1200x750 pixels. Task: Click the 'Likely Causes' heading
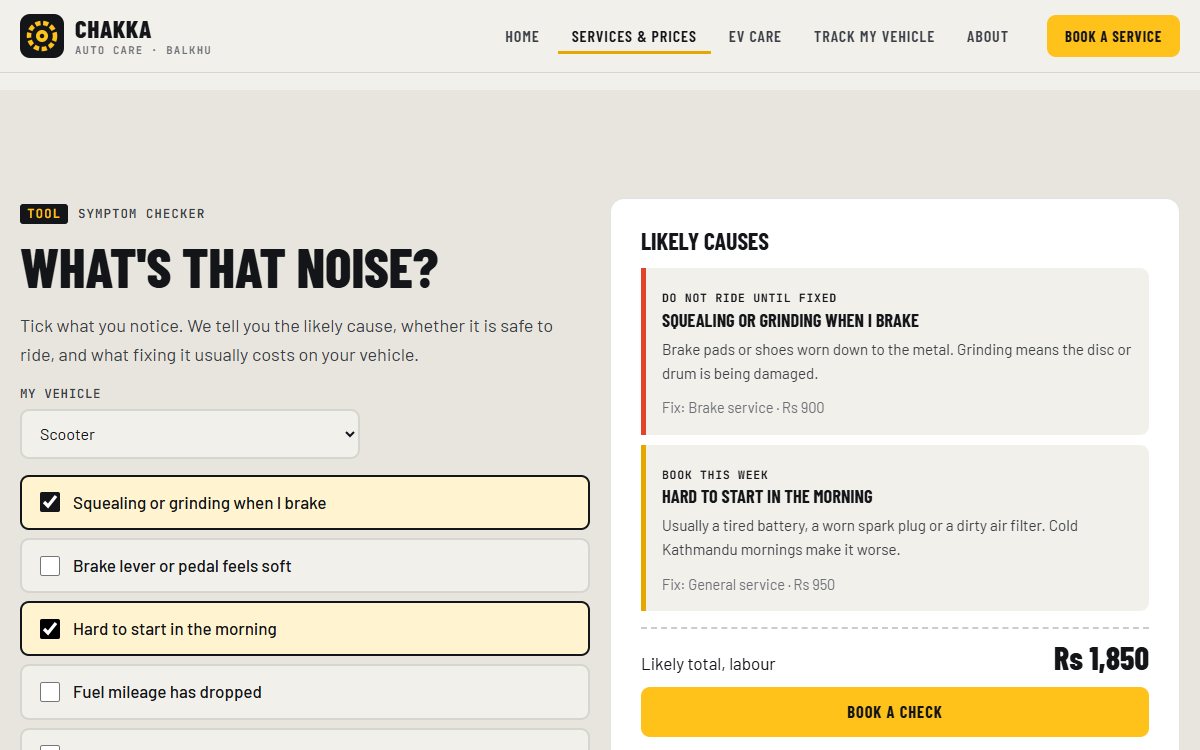pyautogui.click(x=705, y=241)
